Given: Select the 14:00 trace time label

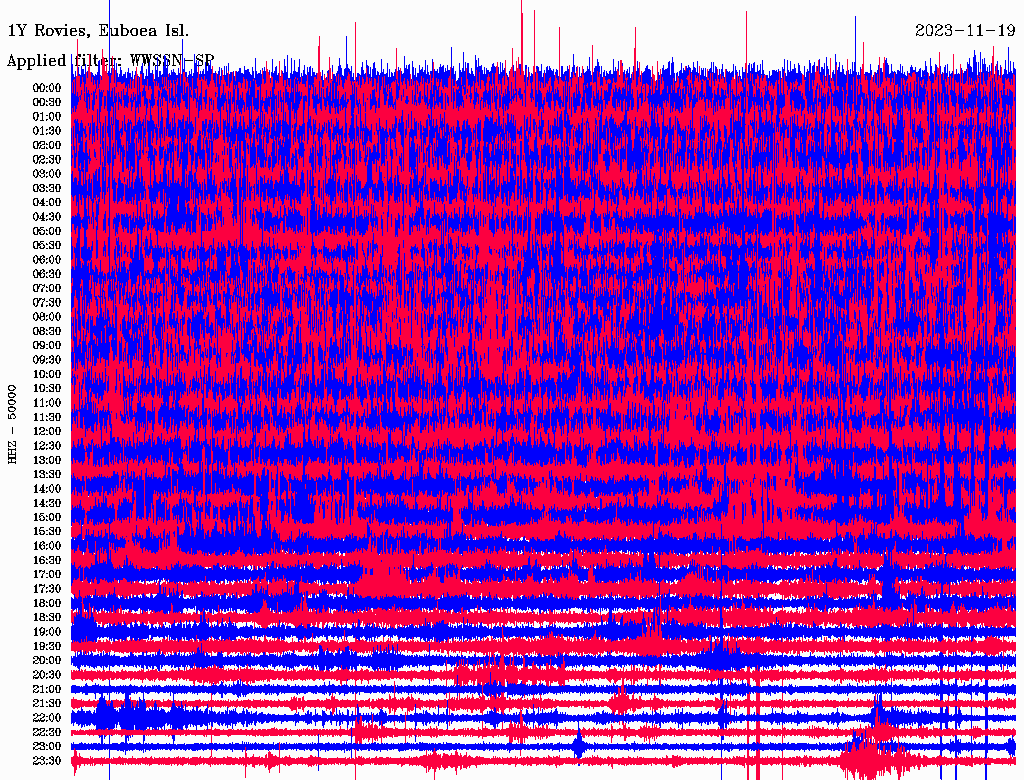Looking at the screenshot, I should [46, 488].
